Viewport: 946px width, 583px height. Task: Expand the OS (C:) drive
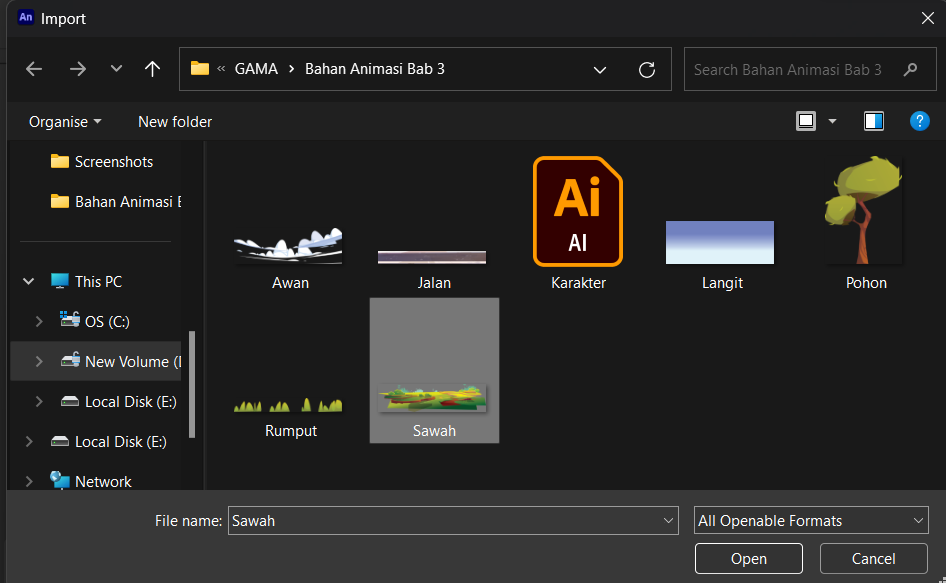39,322
